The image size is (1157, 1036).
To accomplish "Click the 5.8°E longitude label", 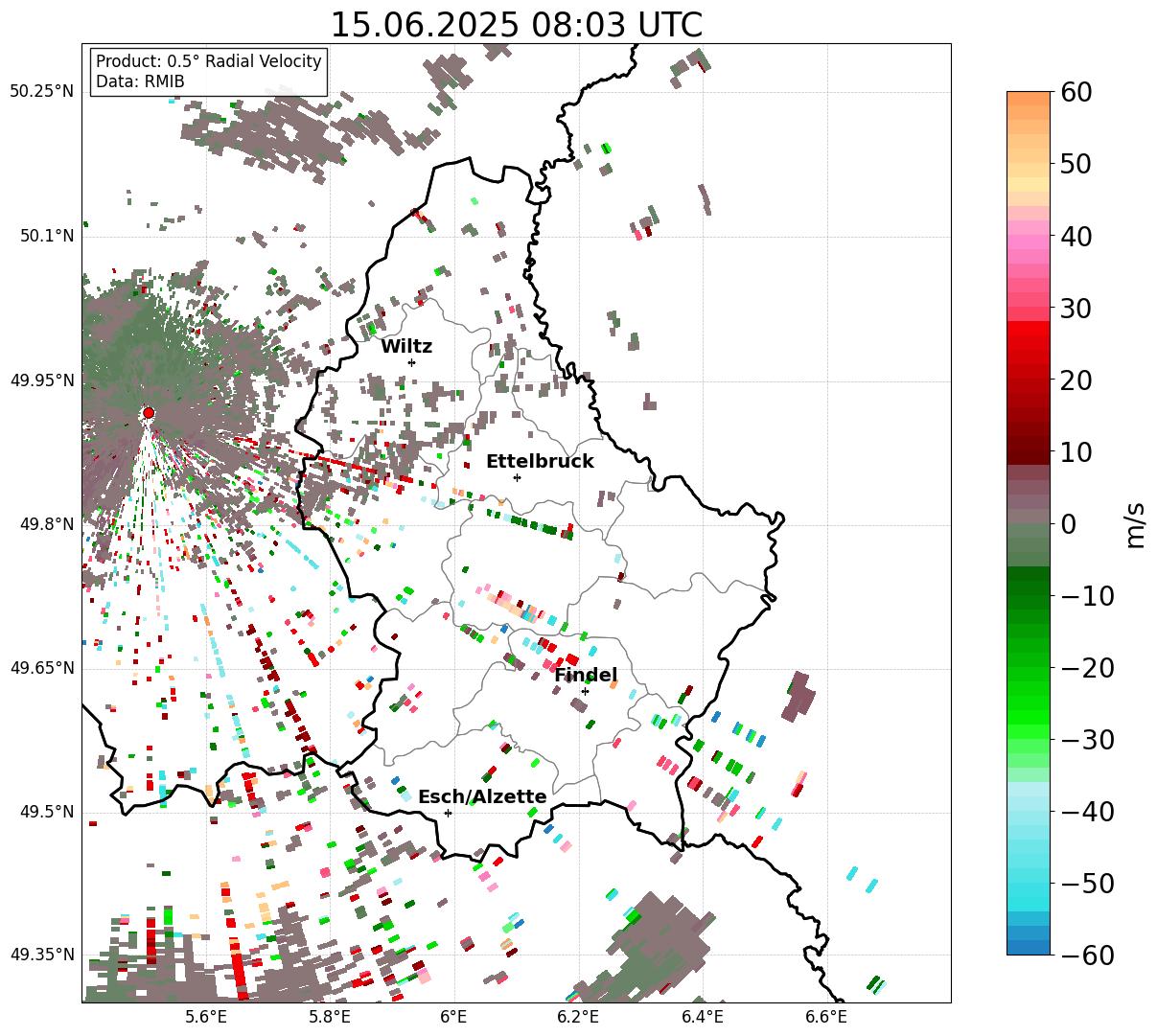I will pos(330,1017).
